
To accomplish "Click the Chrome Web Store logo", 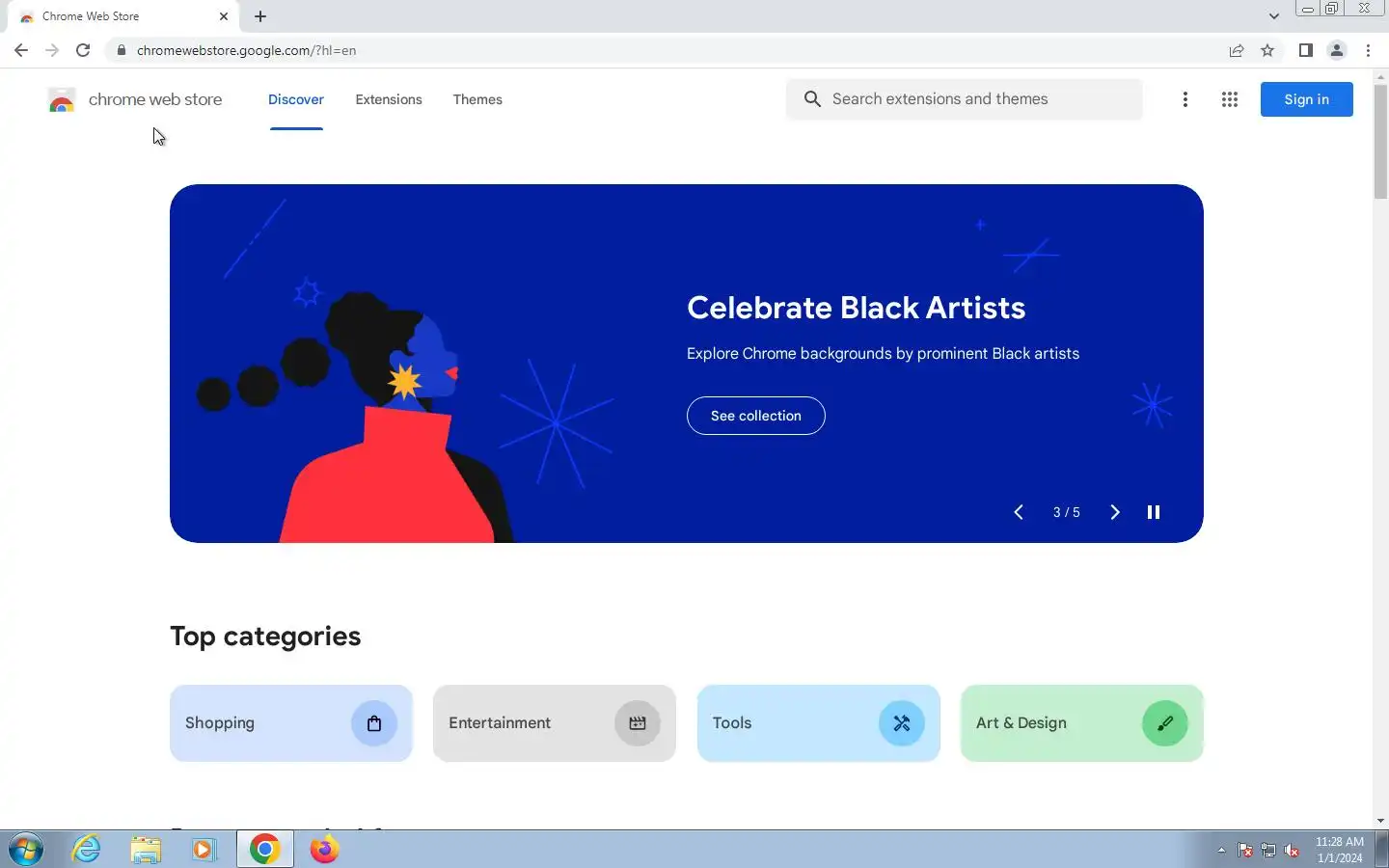I will click(62, 99).
